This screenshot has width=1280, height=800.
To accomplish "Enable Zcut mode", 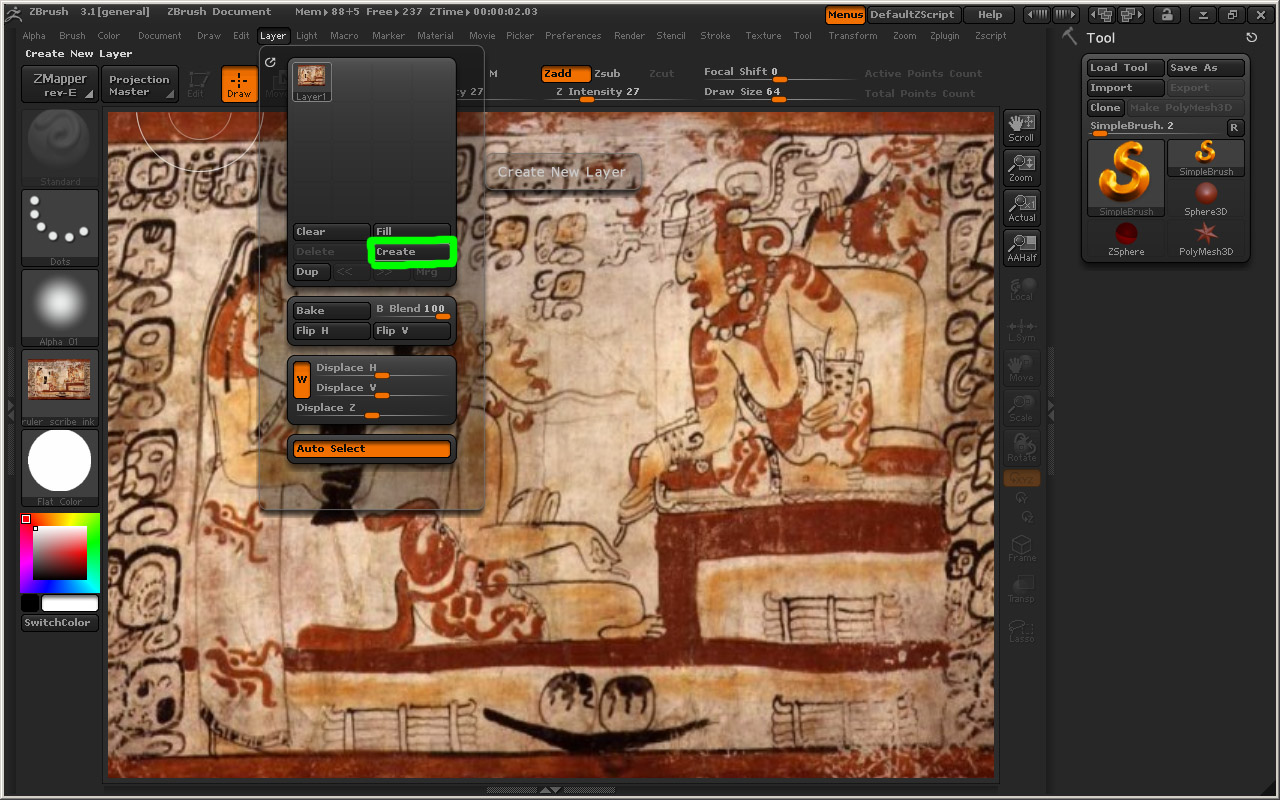I will coord(661,74).
